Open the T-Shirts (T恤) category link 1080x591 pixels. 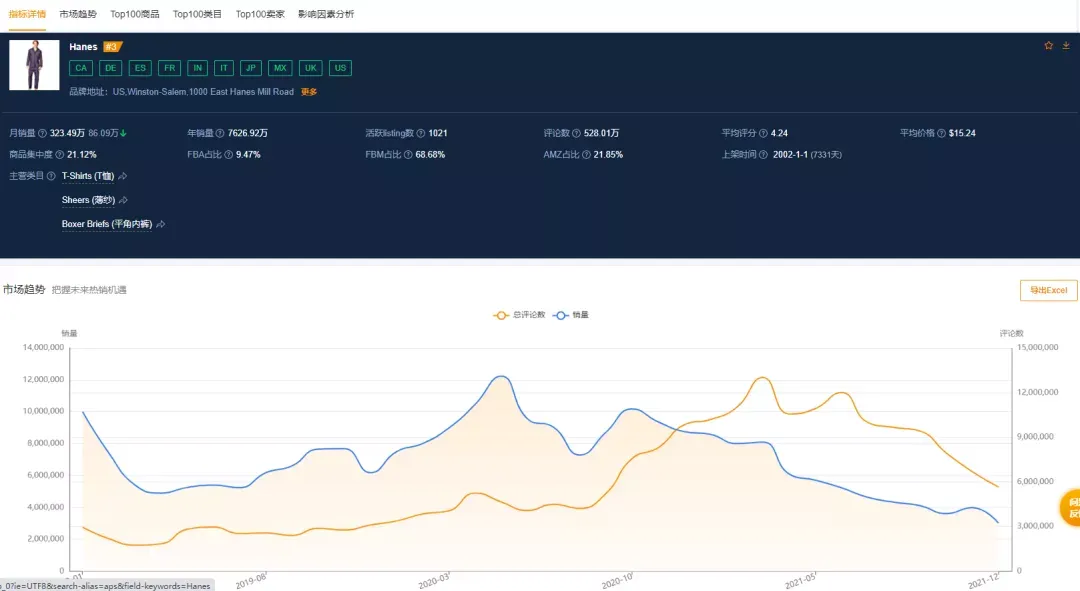click(88, 176)
